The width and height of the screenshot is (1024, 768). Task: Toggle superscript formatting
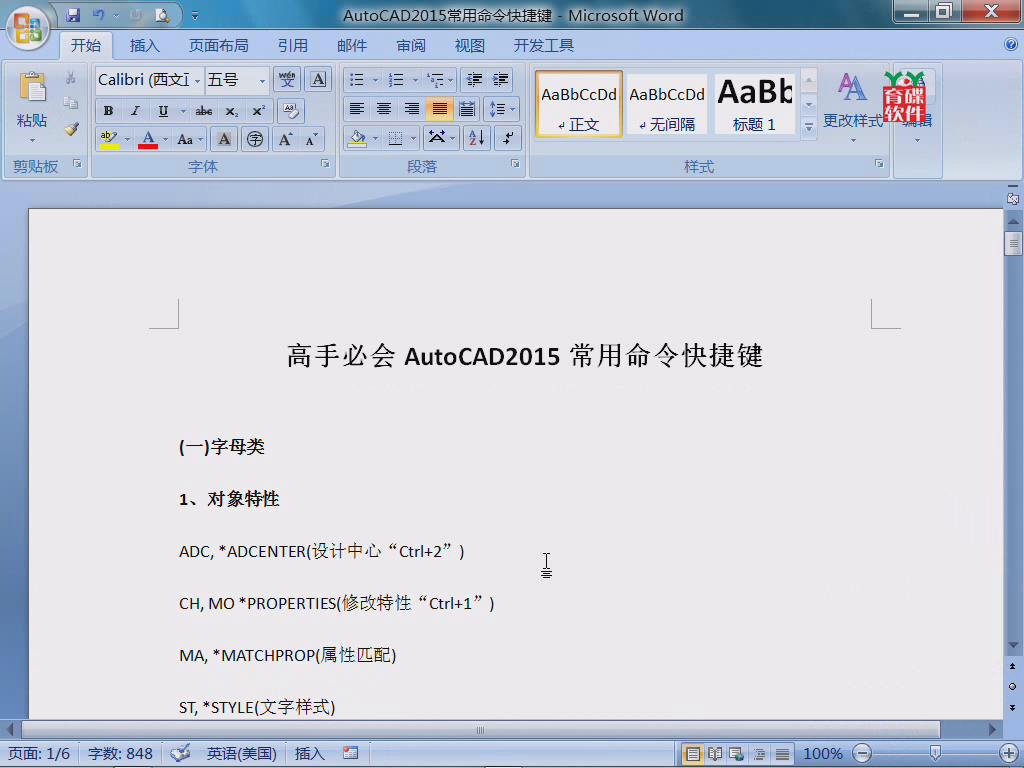(x=259, y=111)
